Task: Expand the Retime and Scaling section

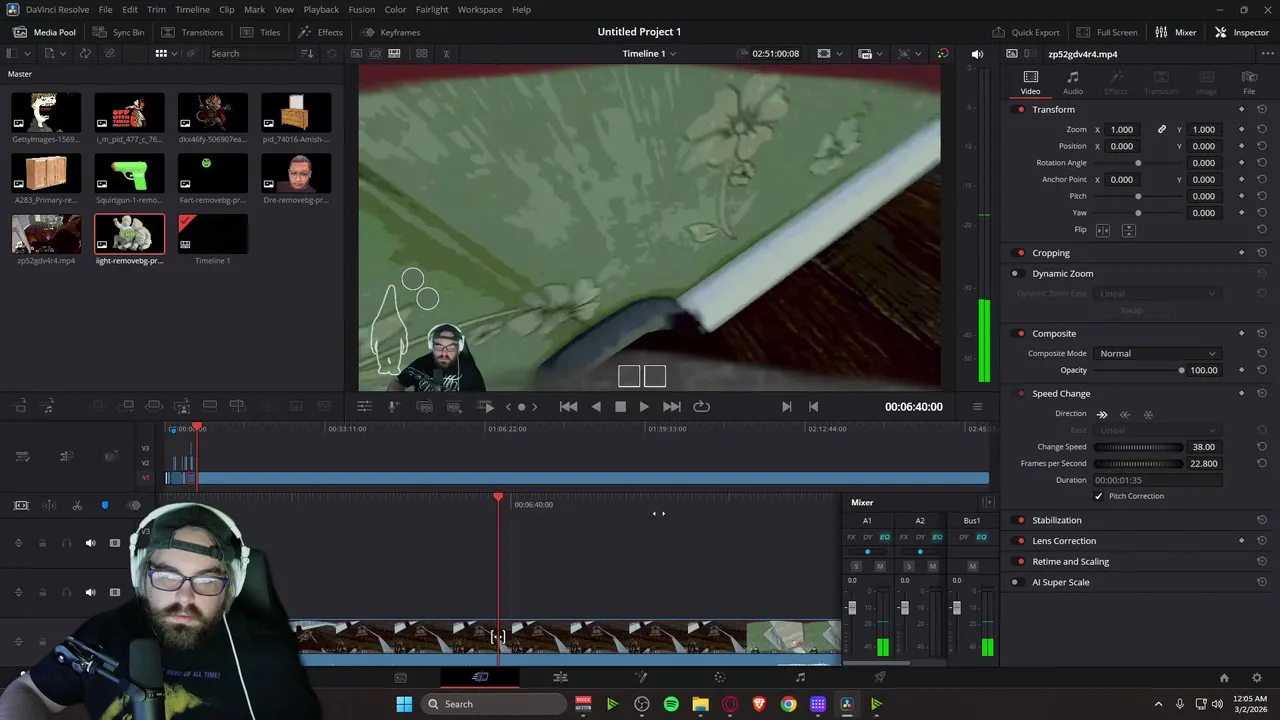Action: click(x=1070, y=561)
